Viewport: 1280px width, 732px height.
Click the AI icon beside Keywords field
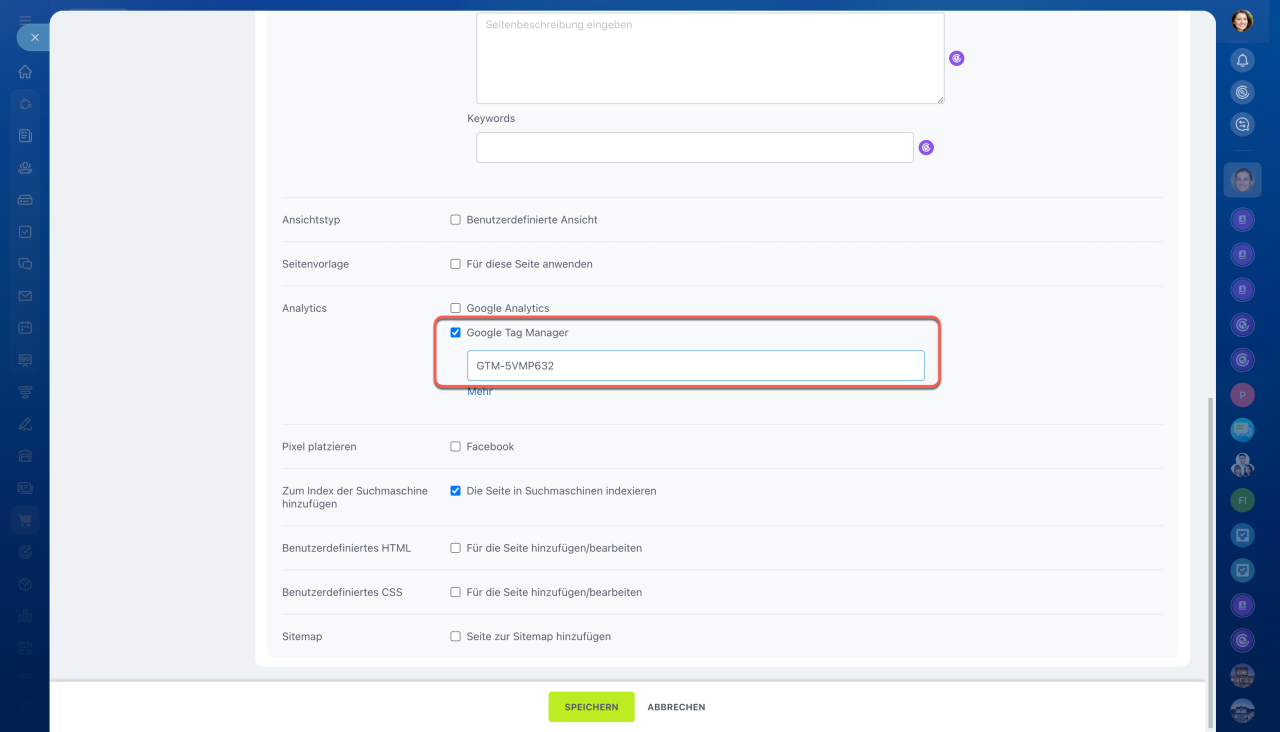(x=926, y=148)
